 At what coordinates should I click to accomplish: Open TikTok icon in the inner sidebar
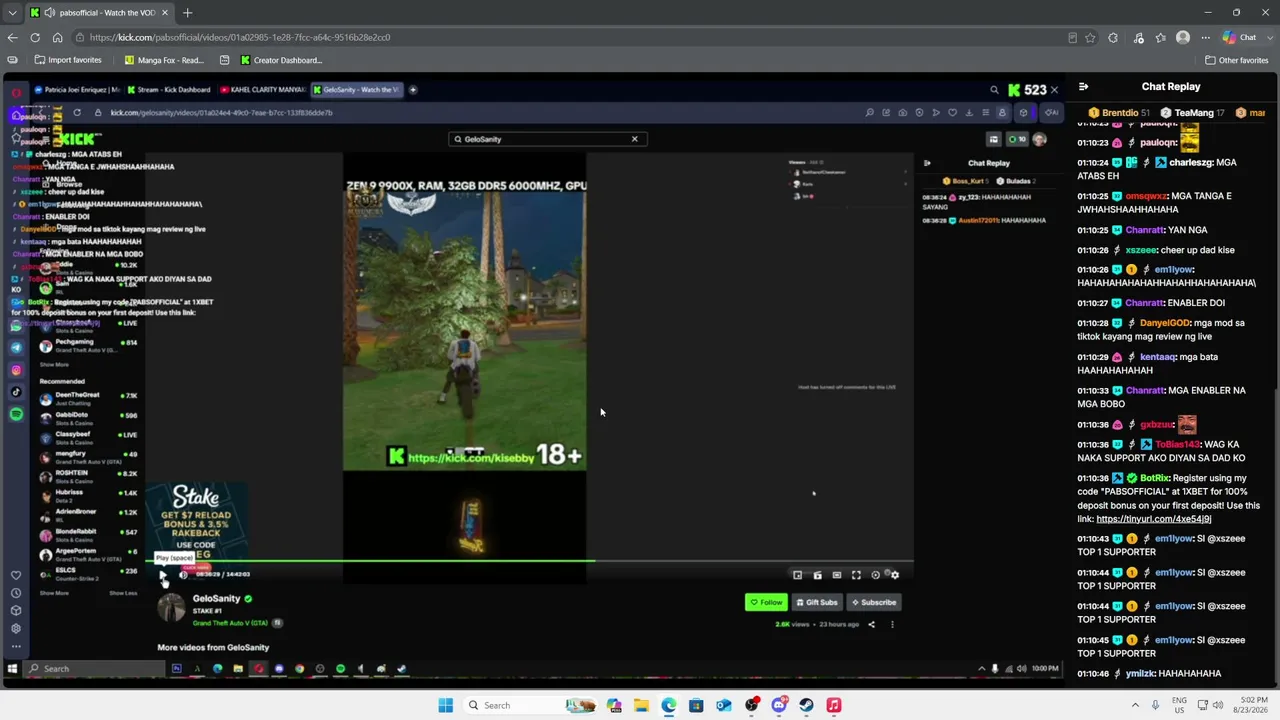16,392
